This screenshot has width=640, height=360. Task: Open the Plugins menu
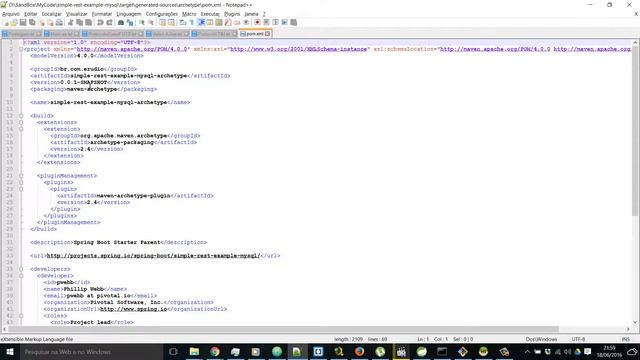(232, 14)
